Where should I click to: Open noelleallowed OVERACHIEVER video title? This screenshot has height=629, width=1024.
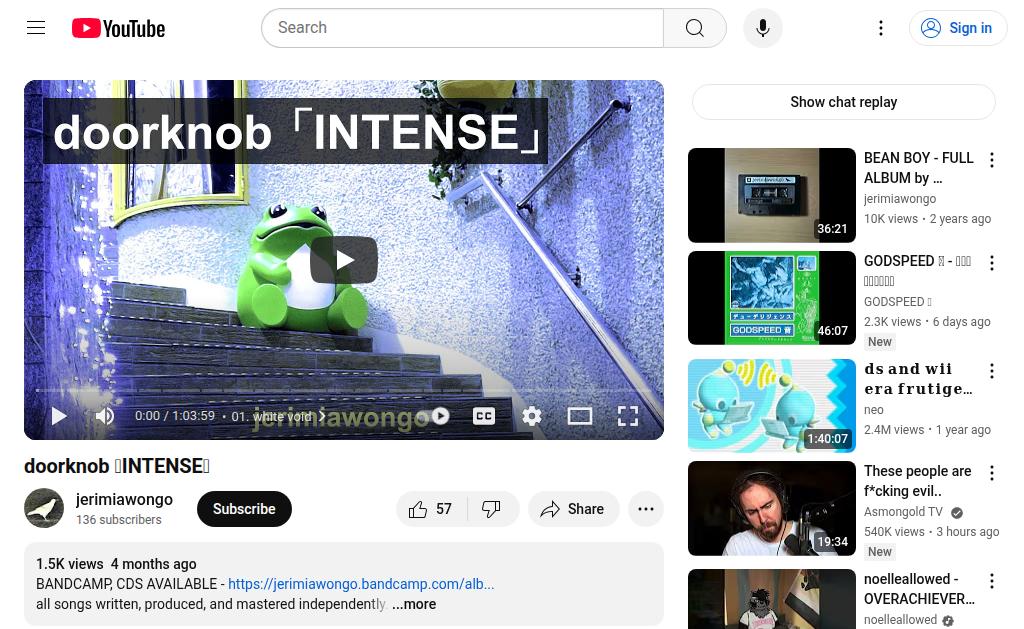pos(919,589)
